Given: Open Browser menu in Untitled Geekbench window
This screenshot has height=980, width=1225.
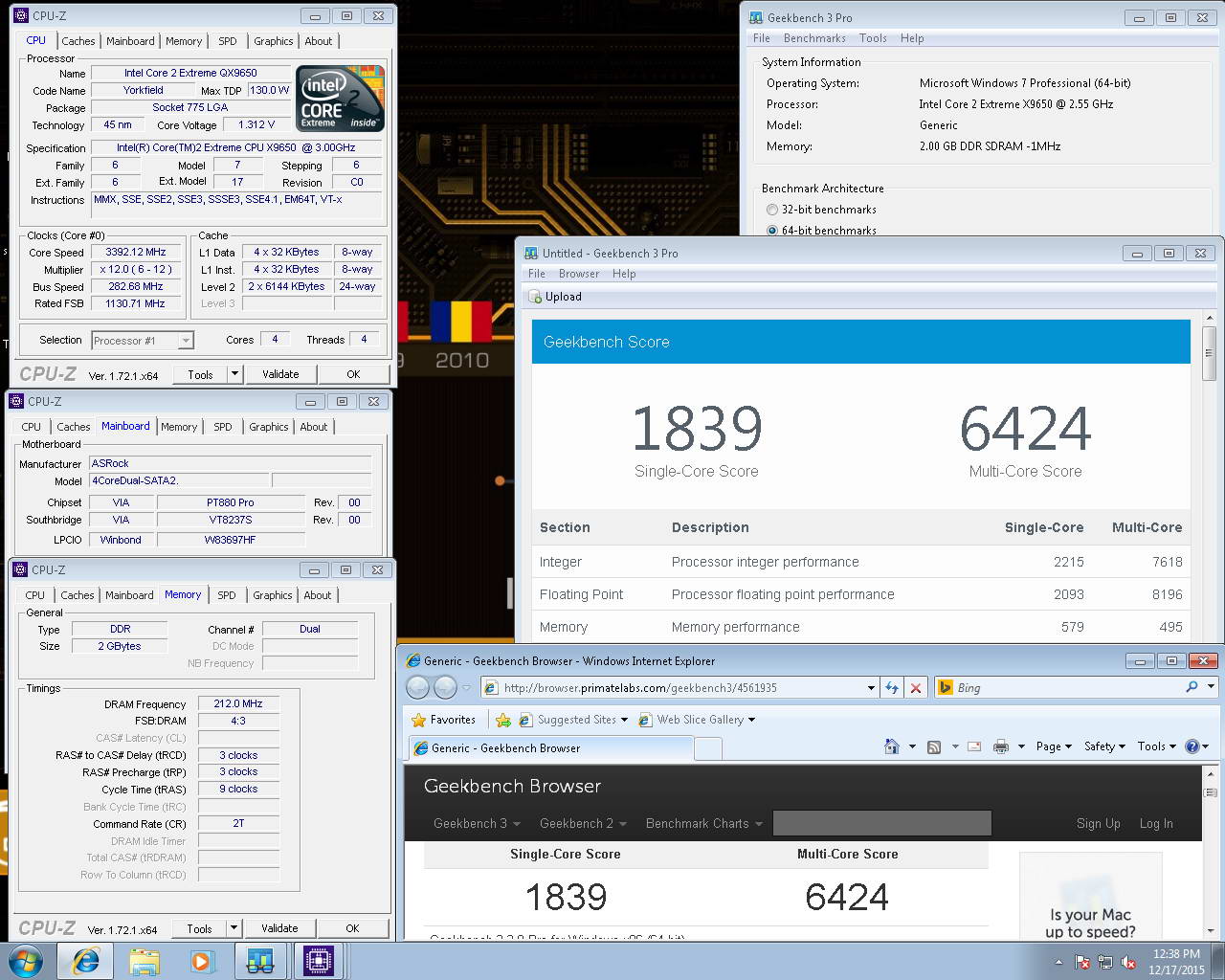Looking at the screenshot, I should (579, 274).
